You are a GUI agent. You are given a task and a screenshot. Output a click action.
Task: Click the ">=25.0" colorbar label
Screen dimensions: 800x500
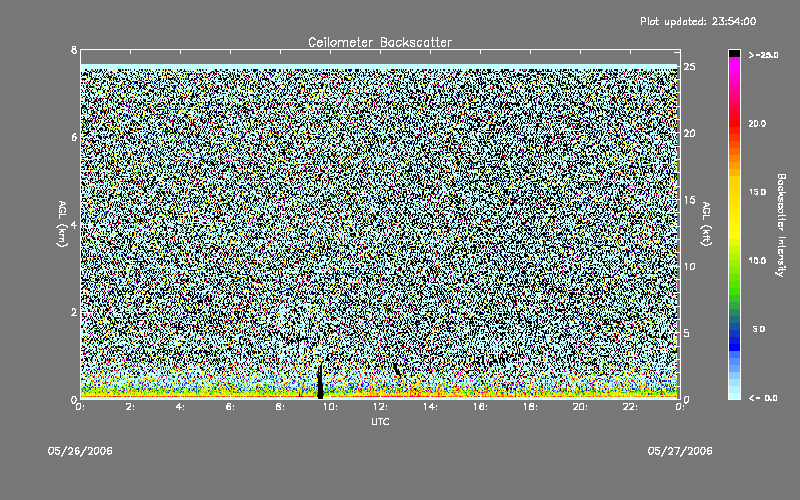coord(764,55)
